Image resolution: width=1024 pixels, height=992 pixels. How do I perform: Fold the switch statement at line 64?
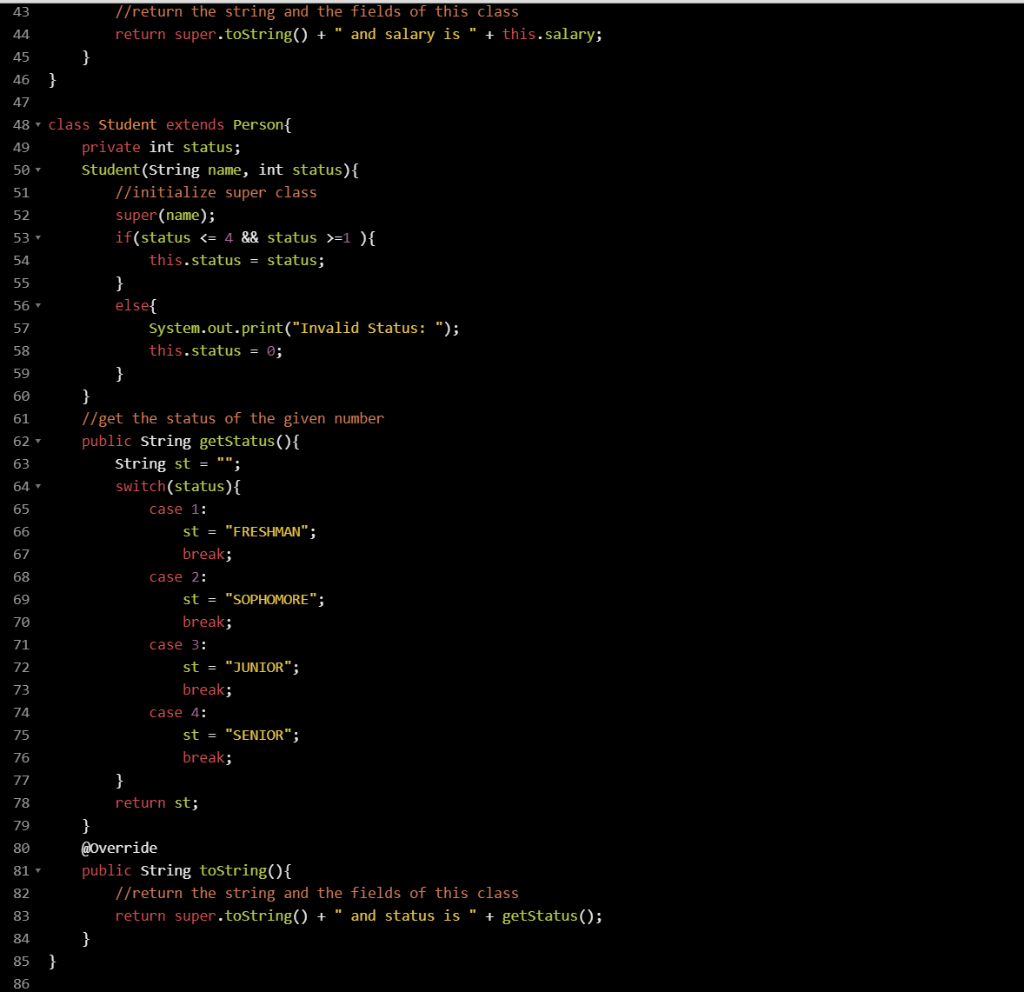pyautogui.click(x=38, y=486)
